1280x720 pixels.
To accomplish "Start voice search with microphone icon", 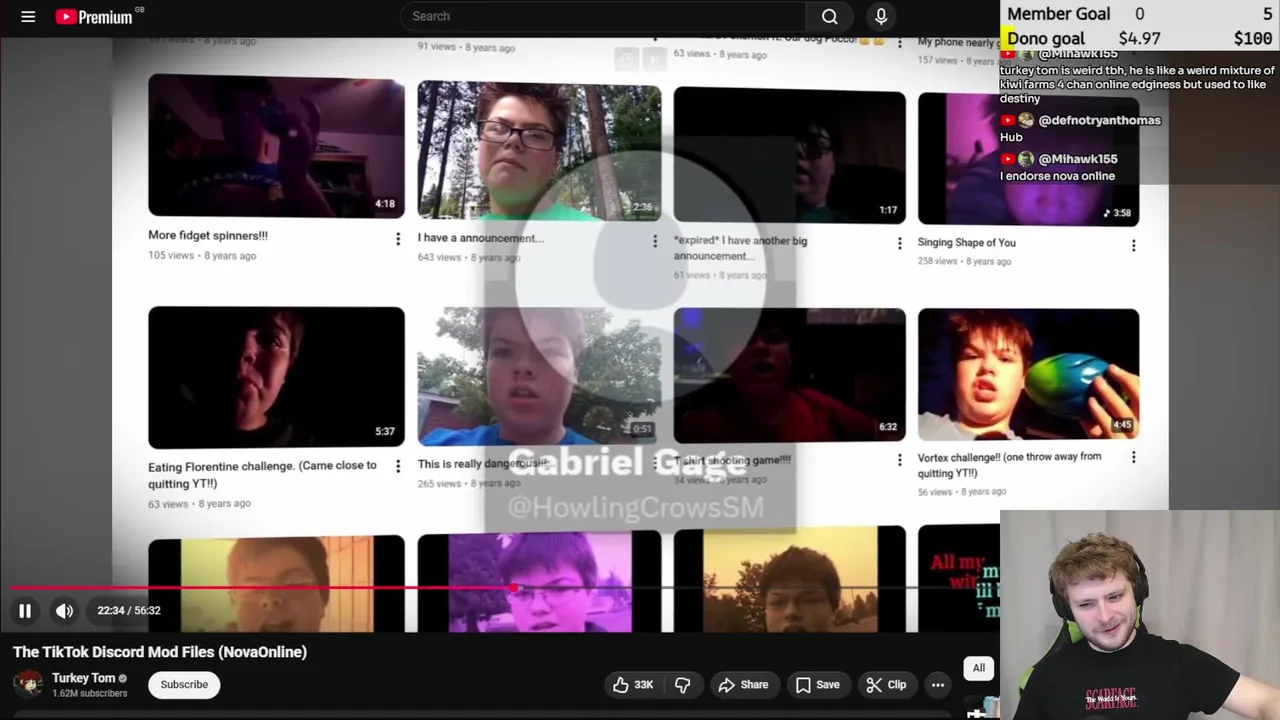I will (881, 16).
